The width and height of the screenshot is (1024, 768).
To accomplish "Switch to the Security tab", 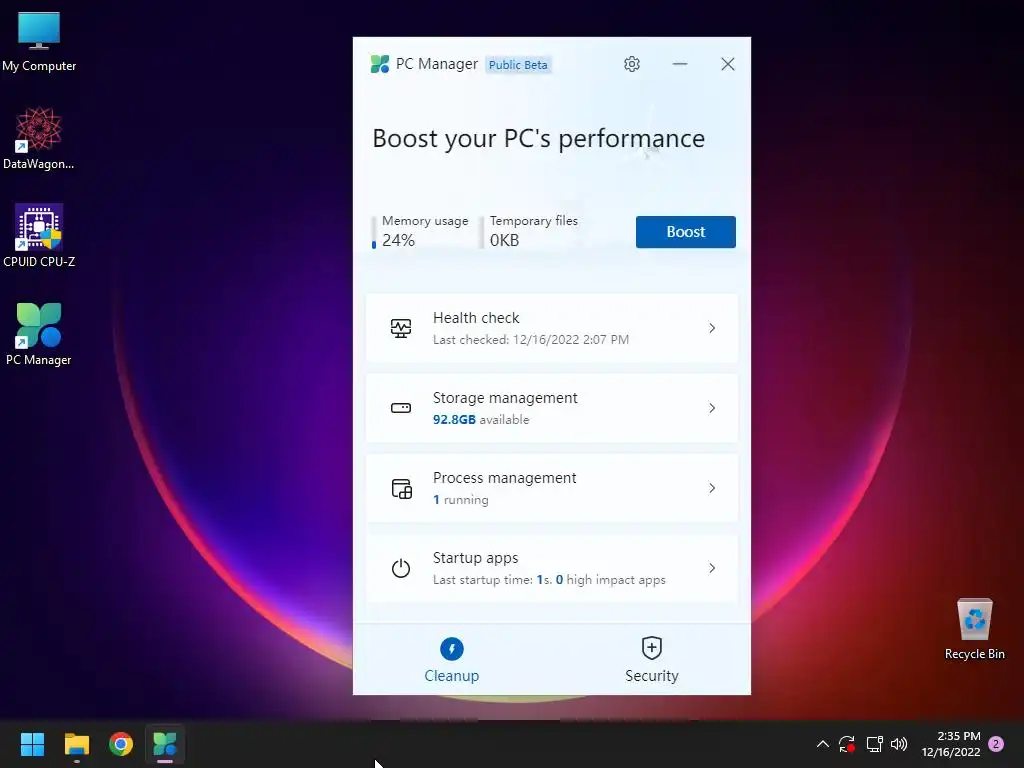I will 652,660.
